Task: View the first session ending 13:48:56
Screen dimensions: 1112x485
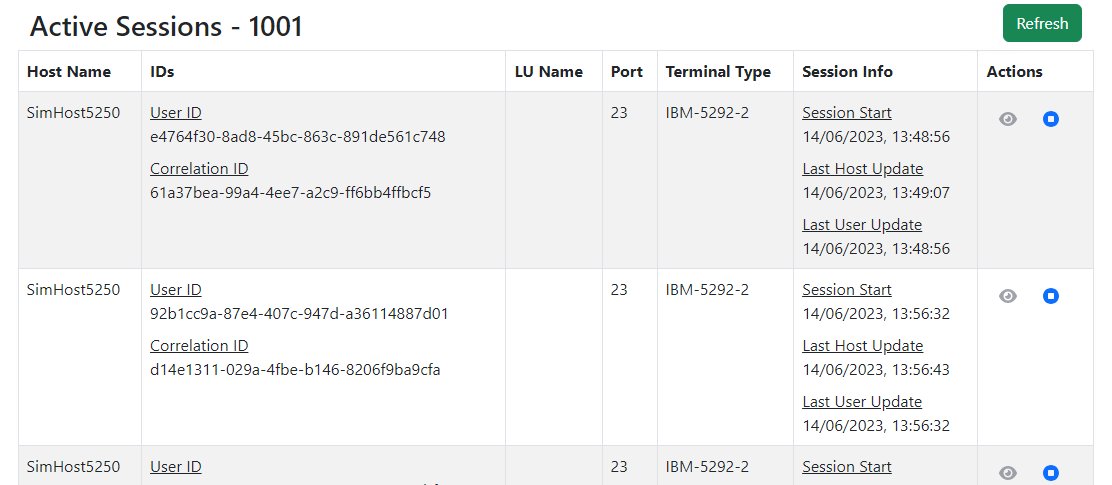Action: (x=1008, y=119)
